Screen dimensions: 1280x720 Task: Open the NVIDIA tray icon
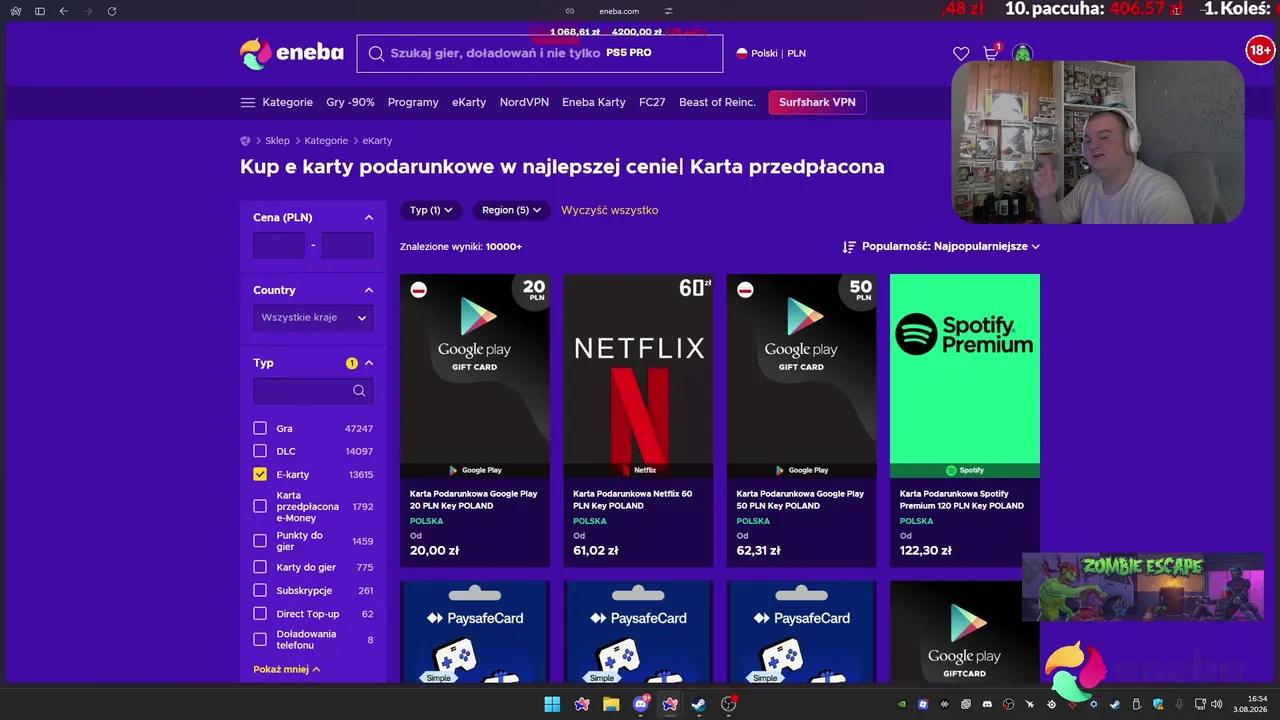coord(902,704)
